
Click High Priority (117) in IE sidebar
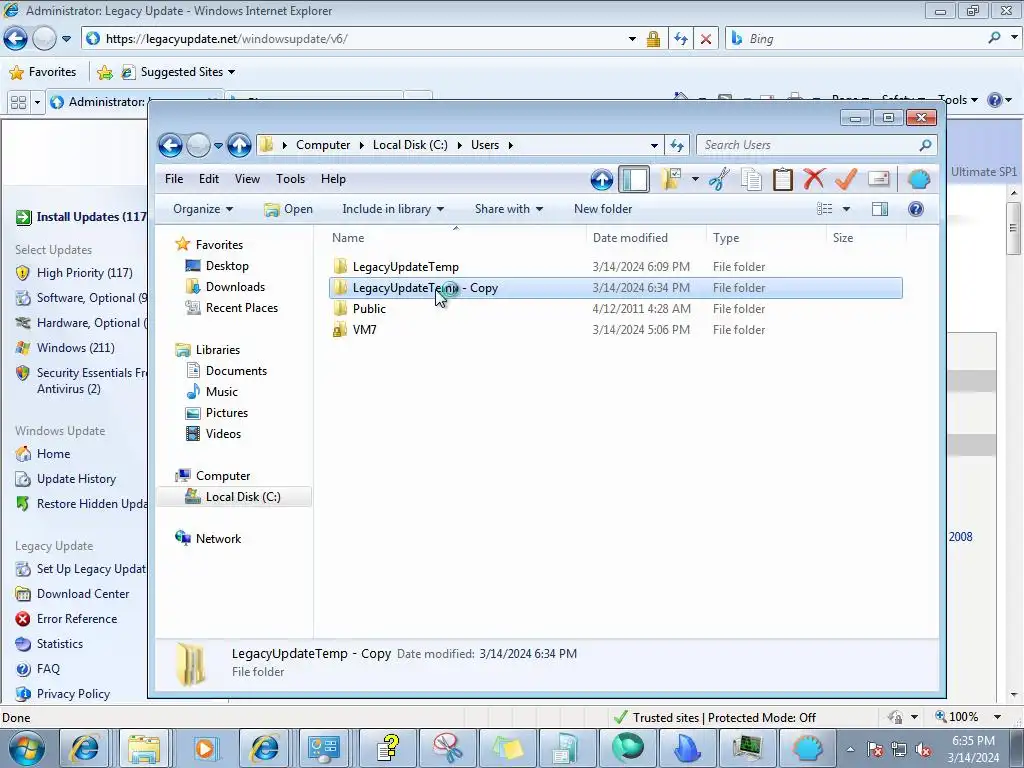click(x=84, y=273)
